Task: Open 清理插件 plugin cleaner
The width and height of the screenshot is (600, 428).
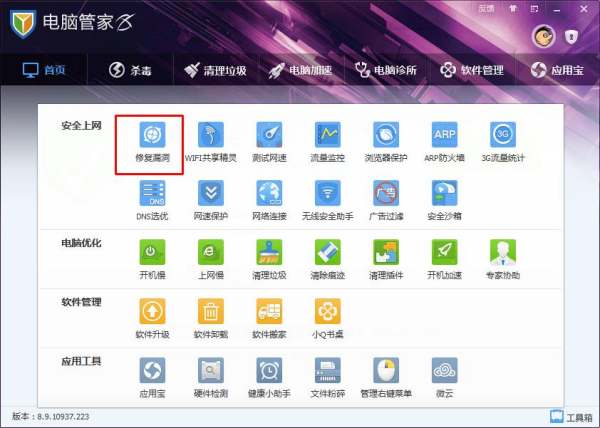Action: tap(386, 260)
